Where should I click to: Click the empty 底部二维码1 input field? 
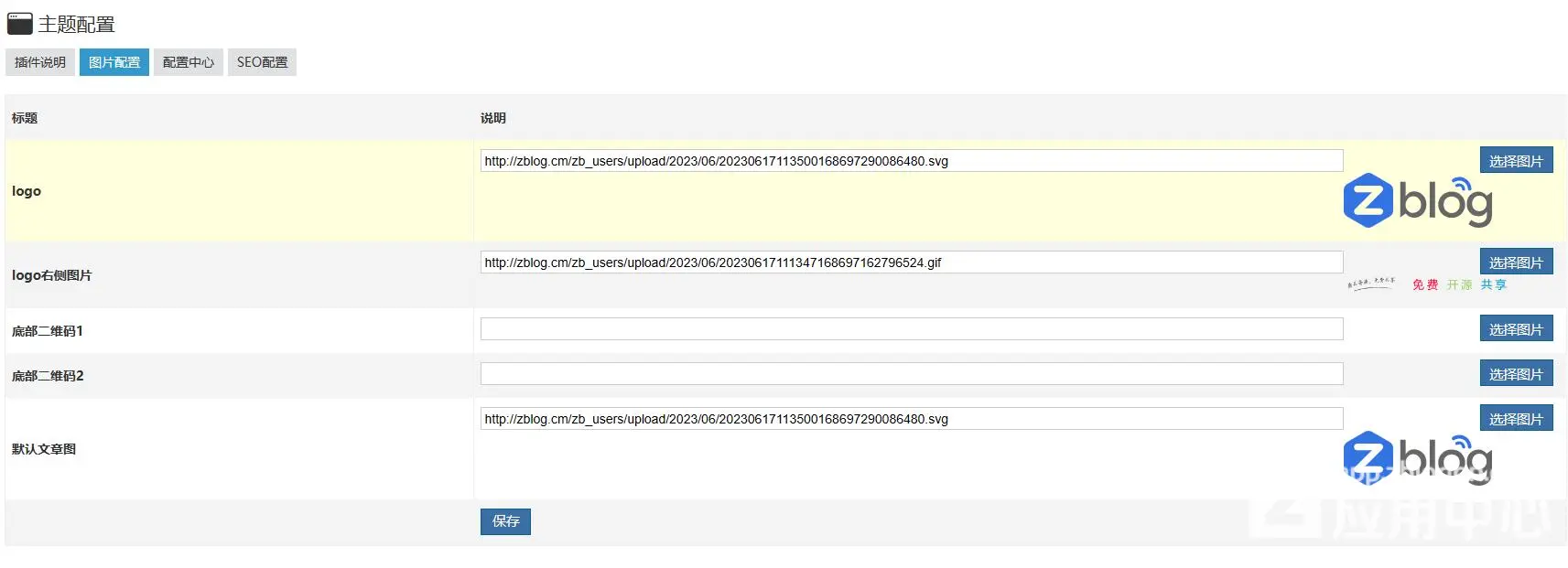click(x=911, y=329)
